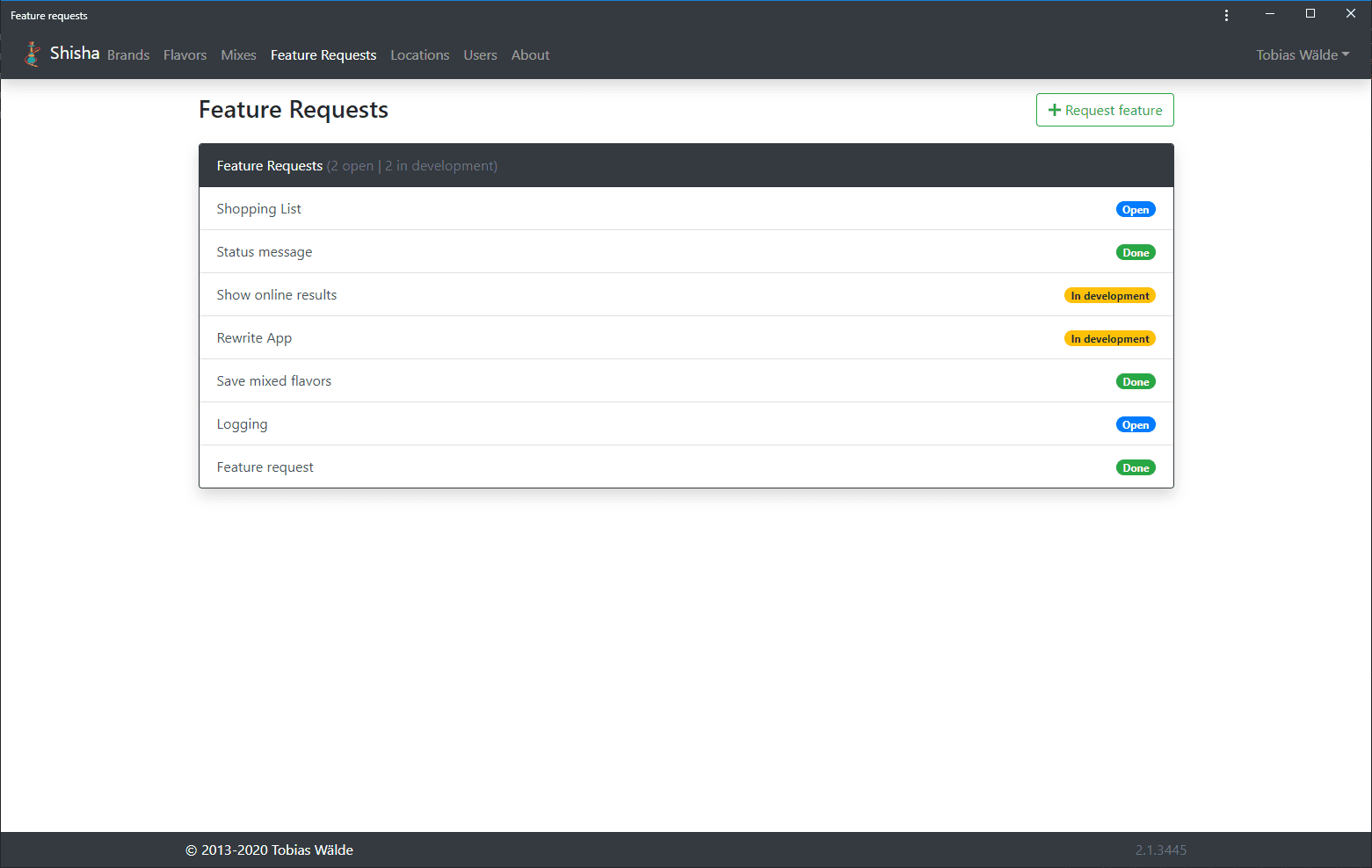Open the Save mixed flavors entry
The width and height of the screenshot is (1372, 868).
point(686,381)
